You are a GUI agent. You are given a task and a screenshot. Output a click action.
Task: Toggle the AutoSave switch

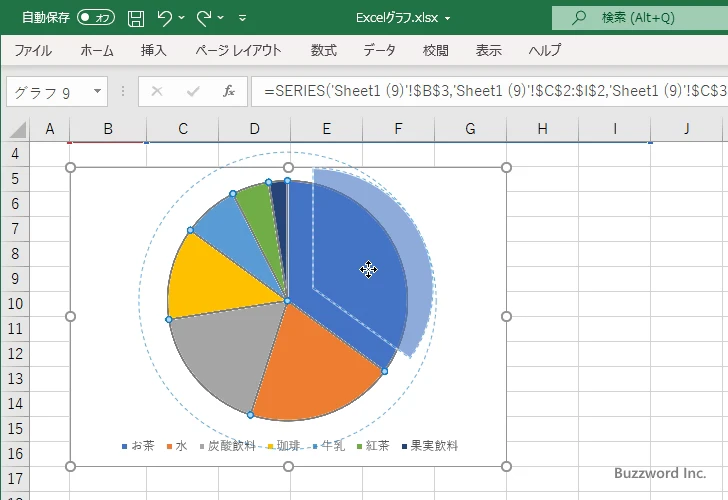click(96, 17)
